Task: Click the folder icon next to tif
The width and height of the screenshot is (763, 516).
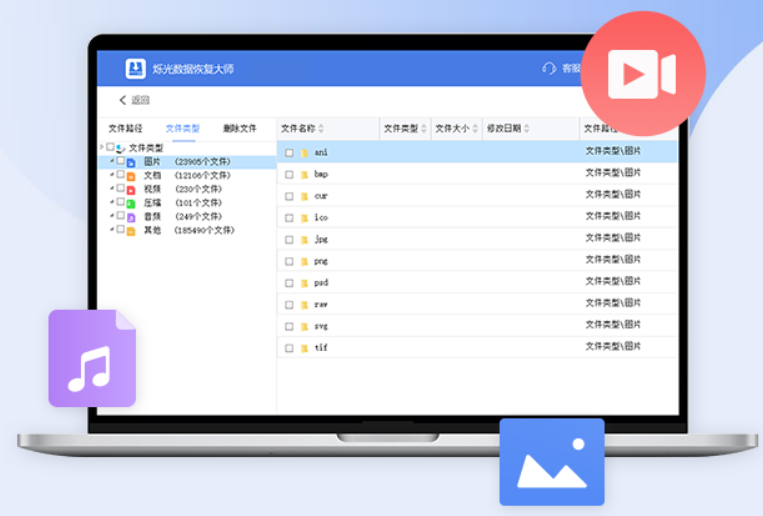Action: pyautogui.click(x=305, y=349)
